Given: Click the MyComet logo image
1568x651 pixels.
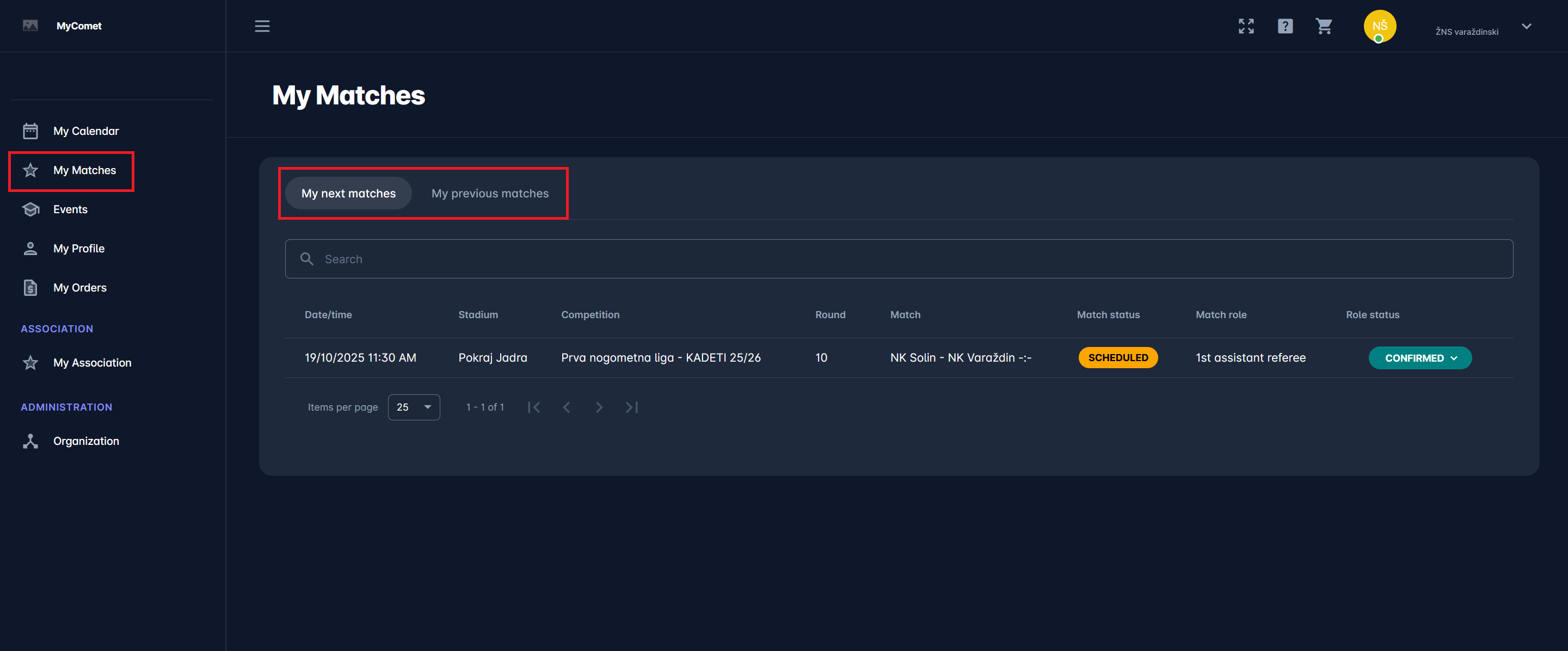Looking at the screenshot, I should (x=30, y=26).
